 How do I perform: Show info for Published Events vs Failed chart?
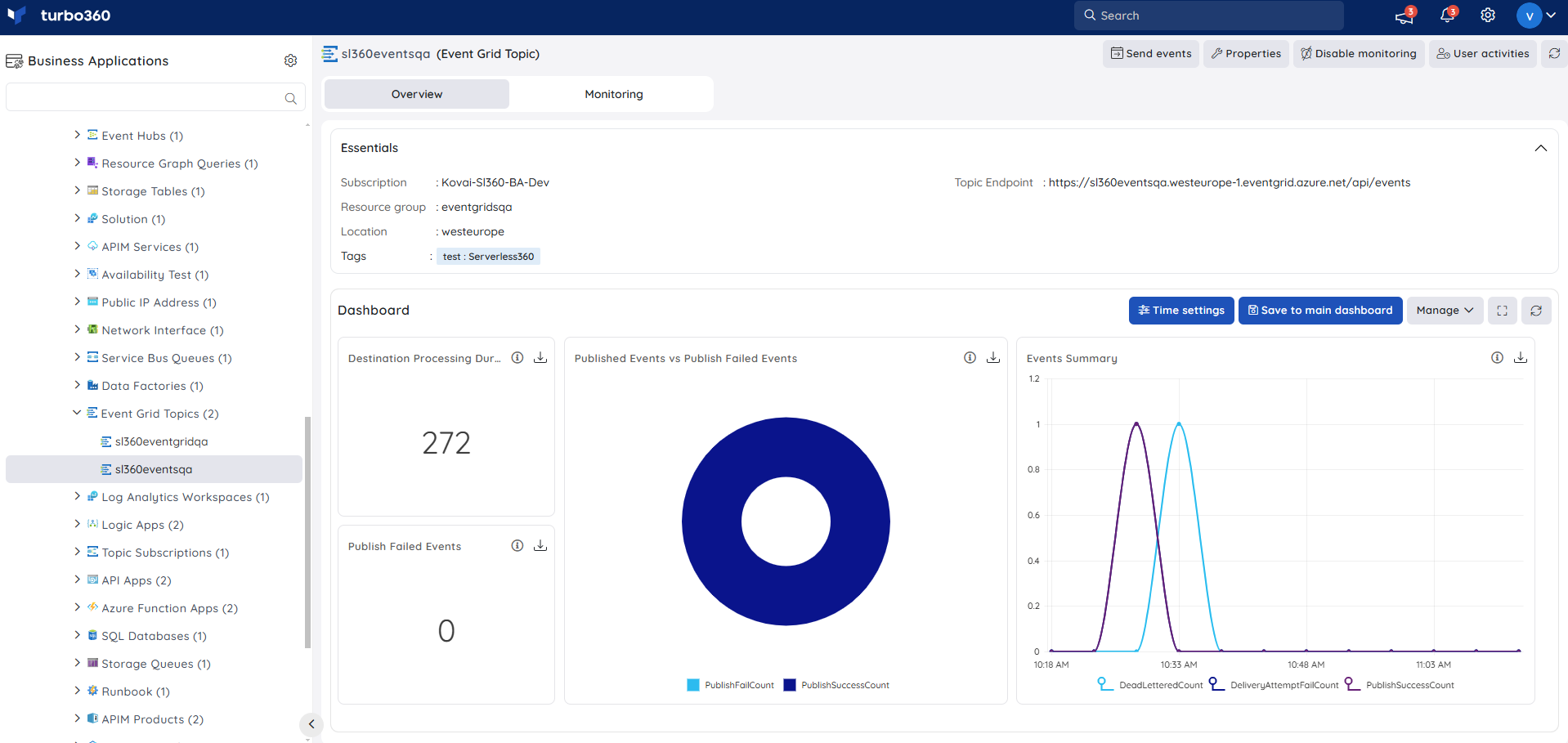(x=970, y=358)
